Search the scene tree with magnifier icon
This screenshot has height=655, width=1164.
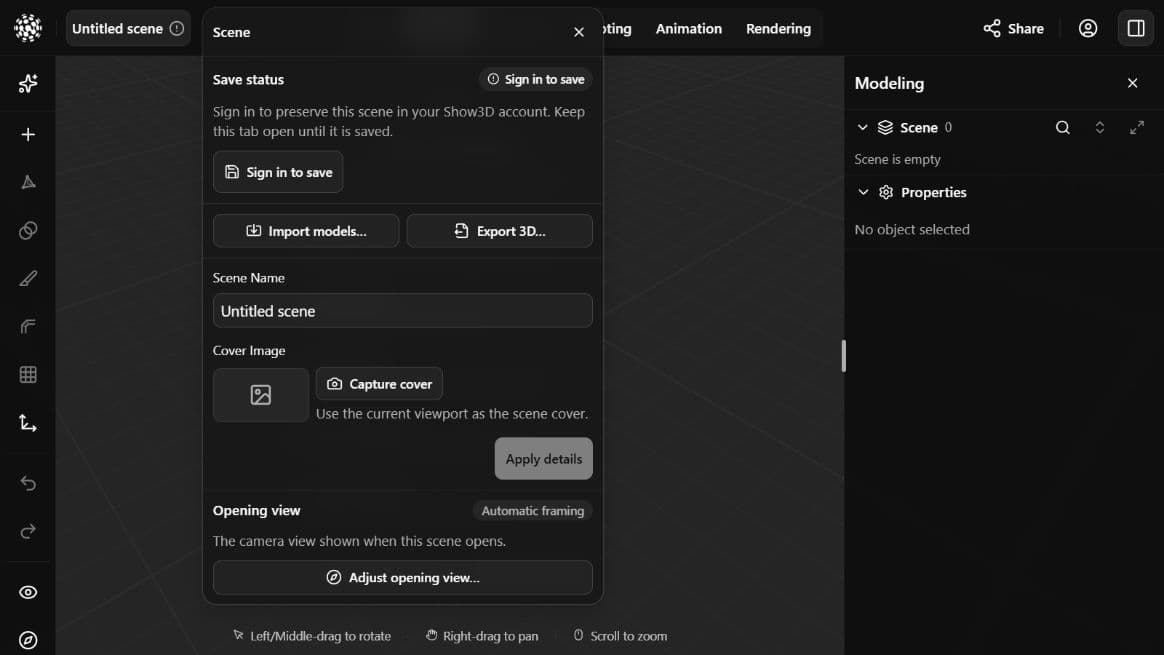pos(1063,128)
